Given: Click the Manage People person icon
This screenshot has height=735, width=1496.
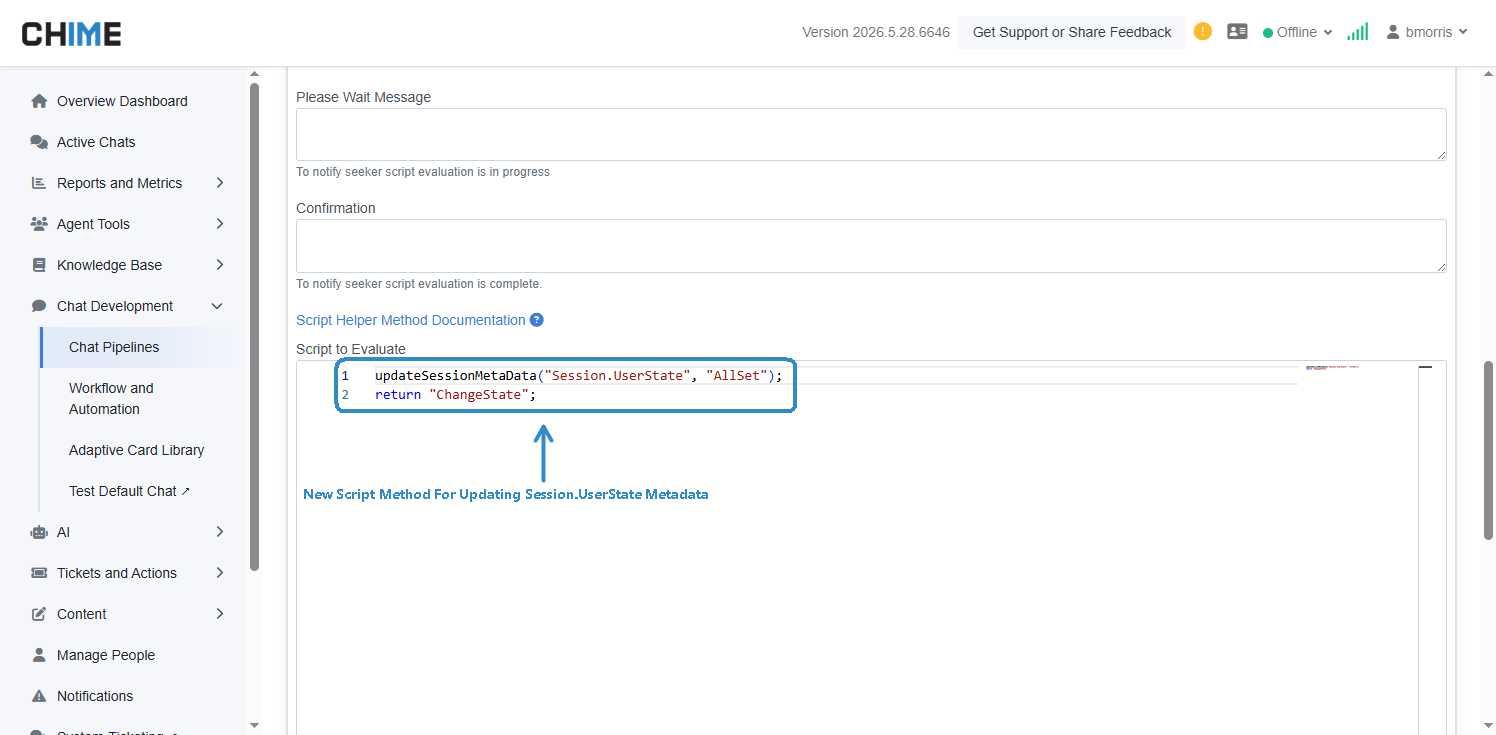Looking at the screenshot, I should [39, 655].
